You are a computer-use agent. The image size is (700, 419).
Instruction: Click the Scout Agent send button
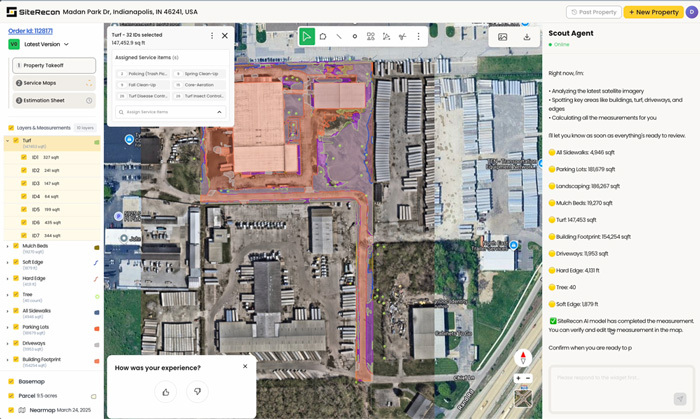click(x=680, y=398)
